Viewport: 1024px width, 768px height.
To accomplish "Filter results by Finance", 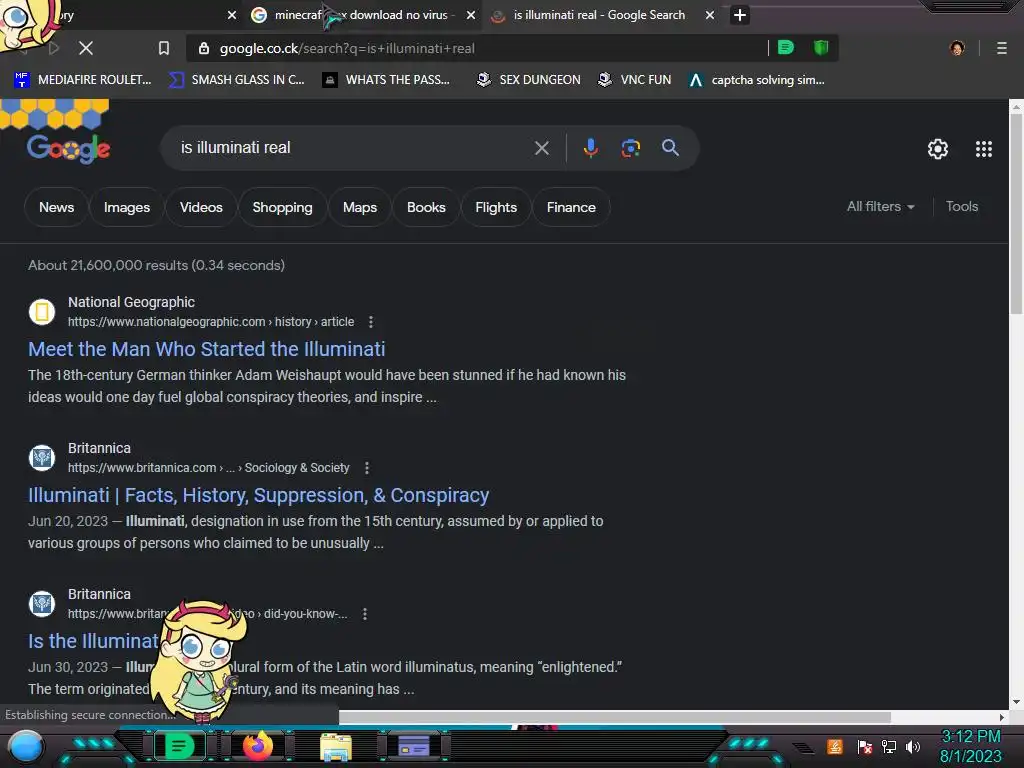I will pos(571,207).
